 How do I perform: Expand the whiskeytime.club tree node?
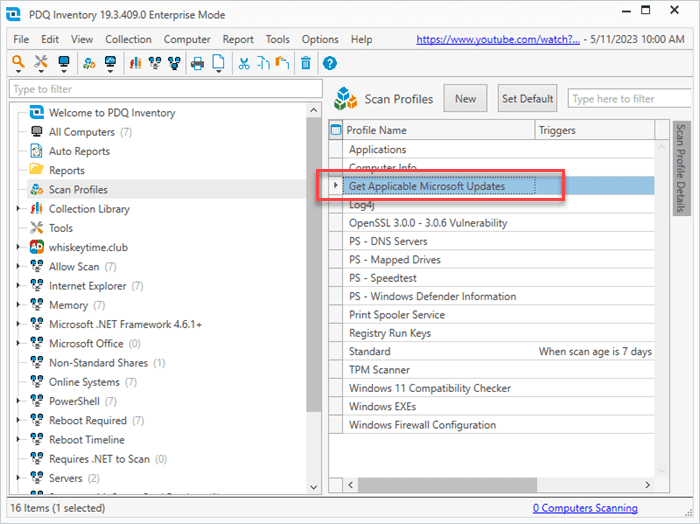pos(18,247)
